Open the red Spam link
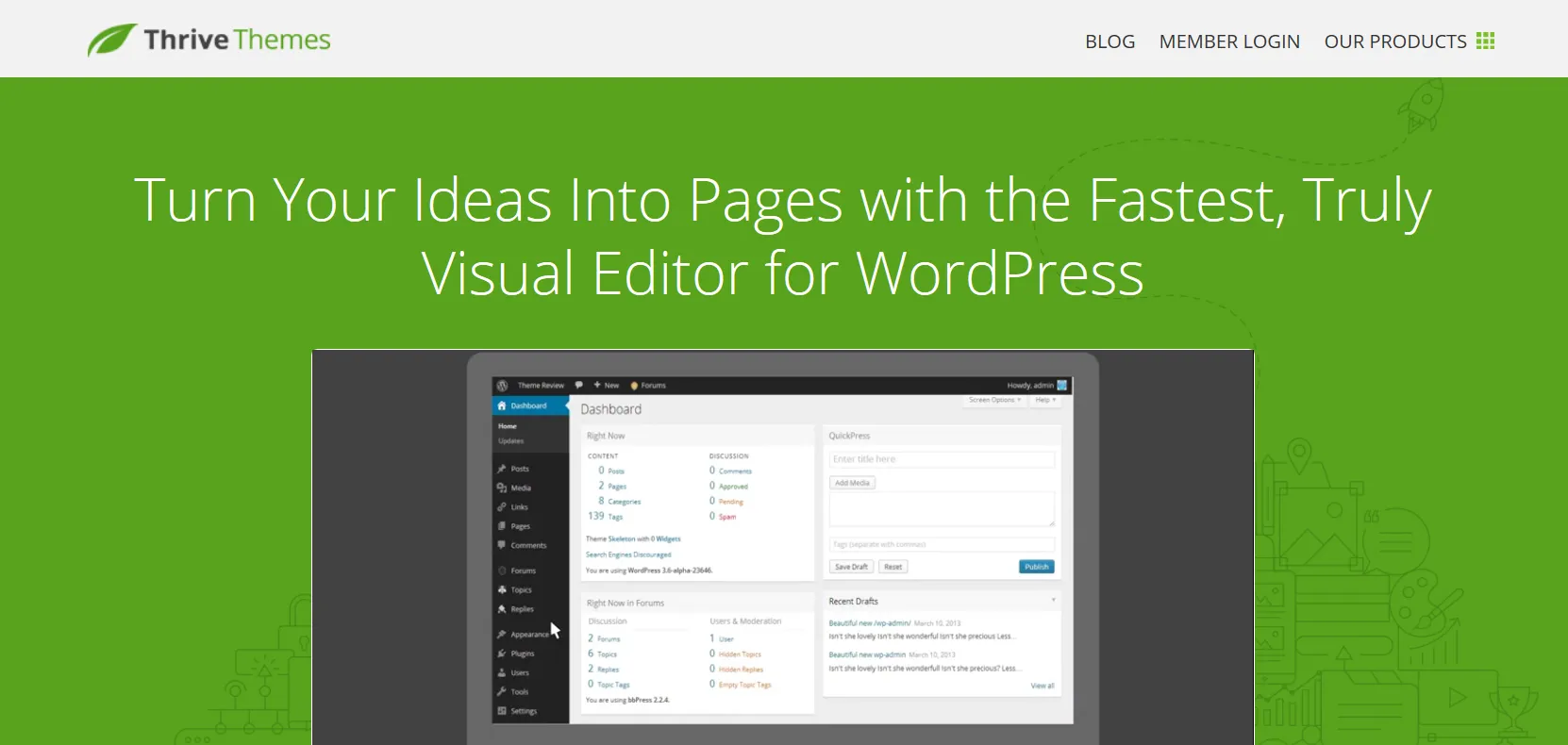1568x745 pixels. (x=727, y=517)
